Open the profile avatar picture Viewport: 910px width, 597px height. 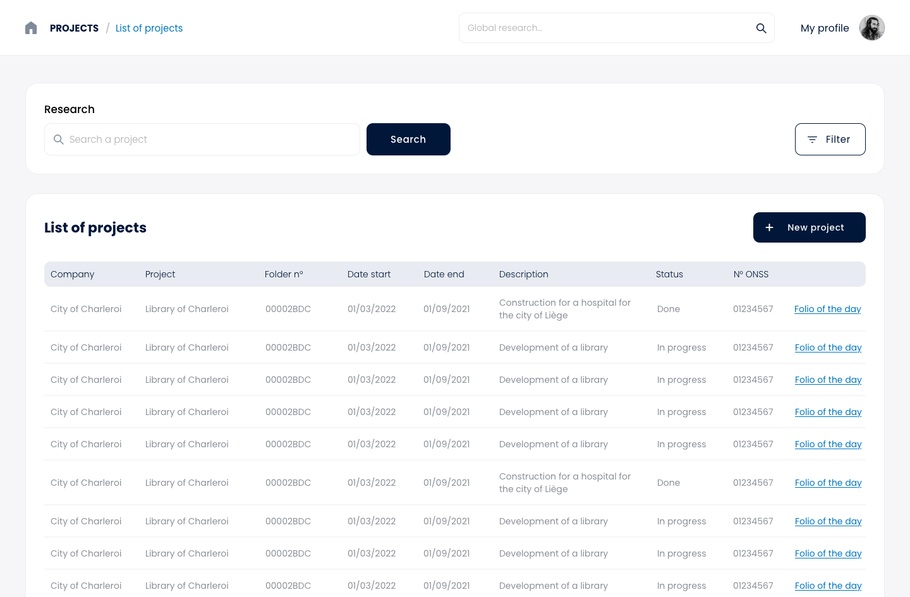click(871, 28)
